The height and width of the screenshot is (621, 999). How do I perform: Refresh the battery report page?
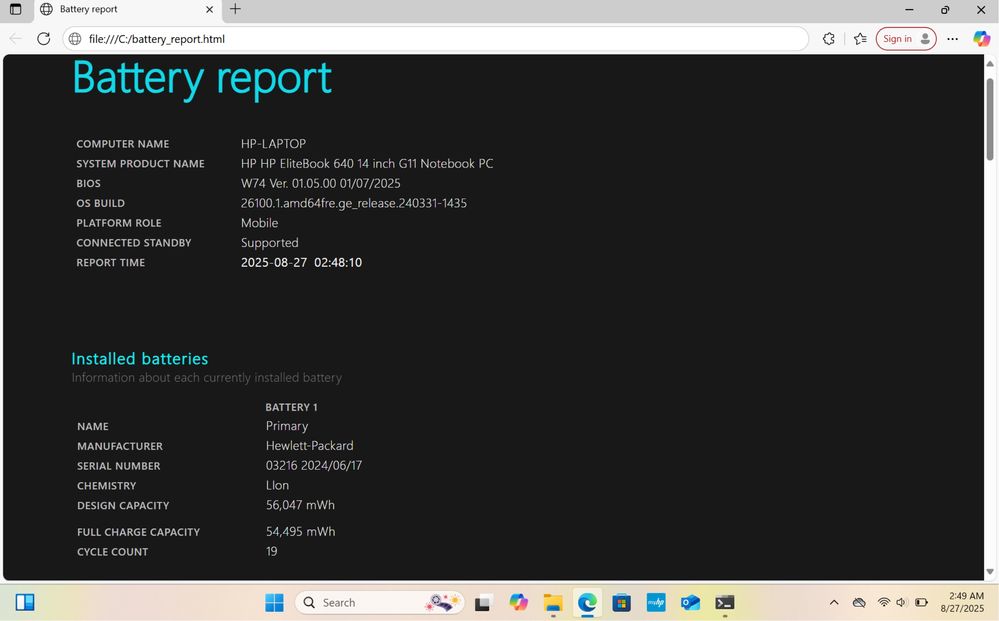tap(43, 39)
